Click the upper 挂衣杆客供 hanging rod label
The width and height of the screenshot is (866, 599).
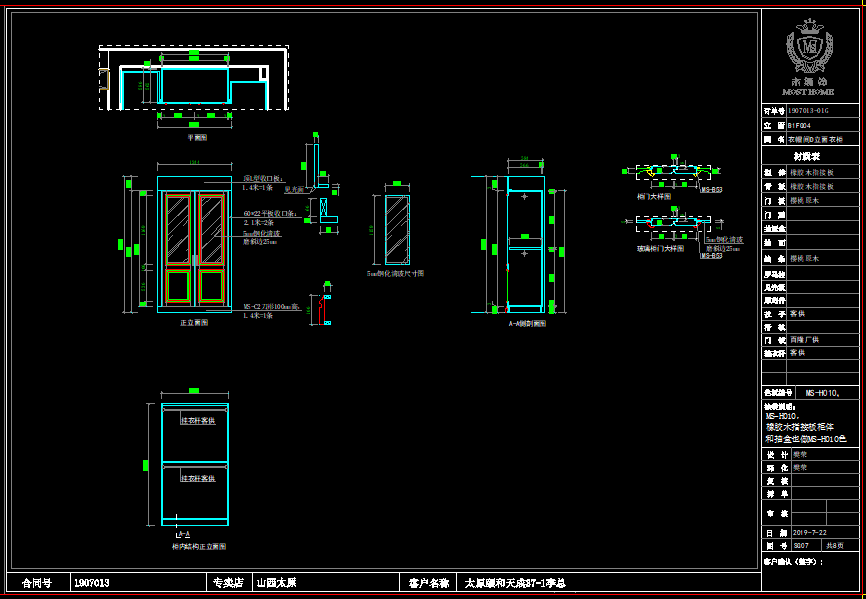[x=197, y=421]
